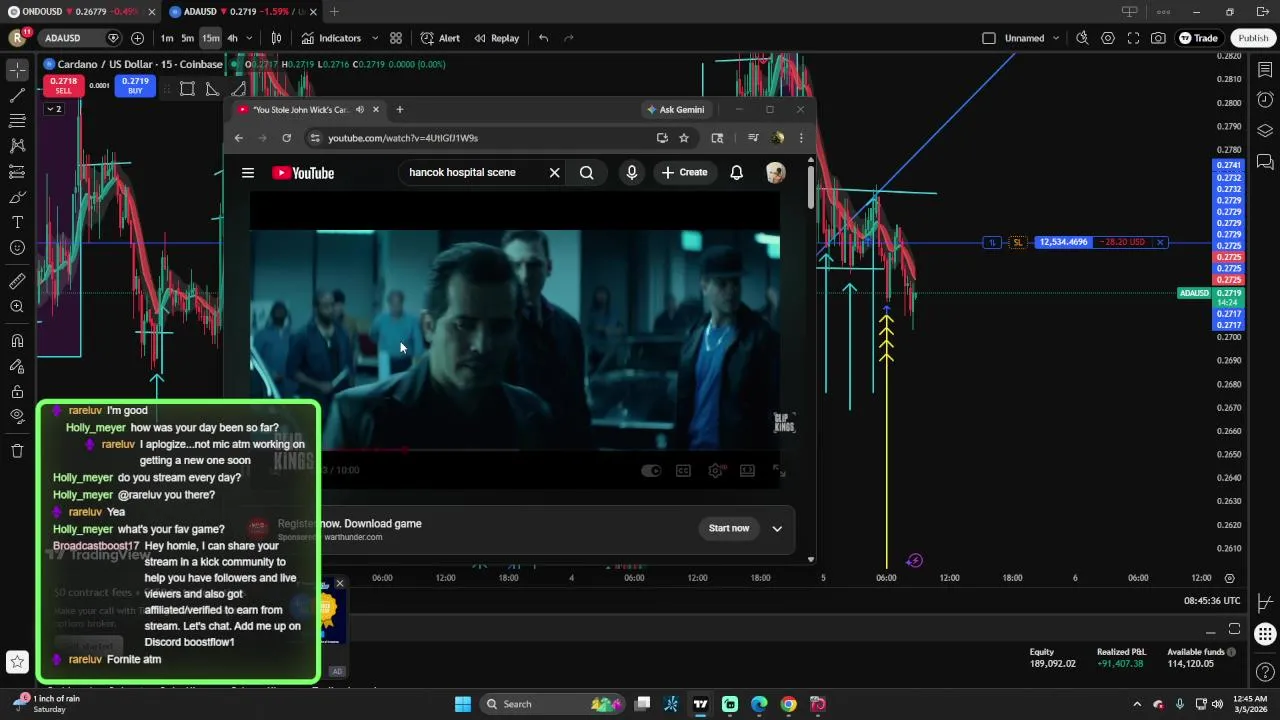
Task: Select the zoom in tool
Action: tap(17, 306)
